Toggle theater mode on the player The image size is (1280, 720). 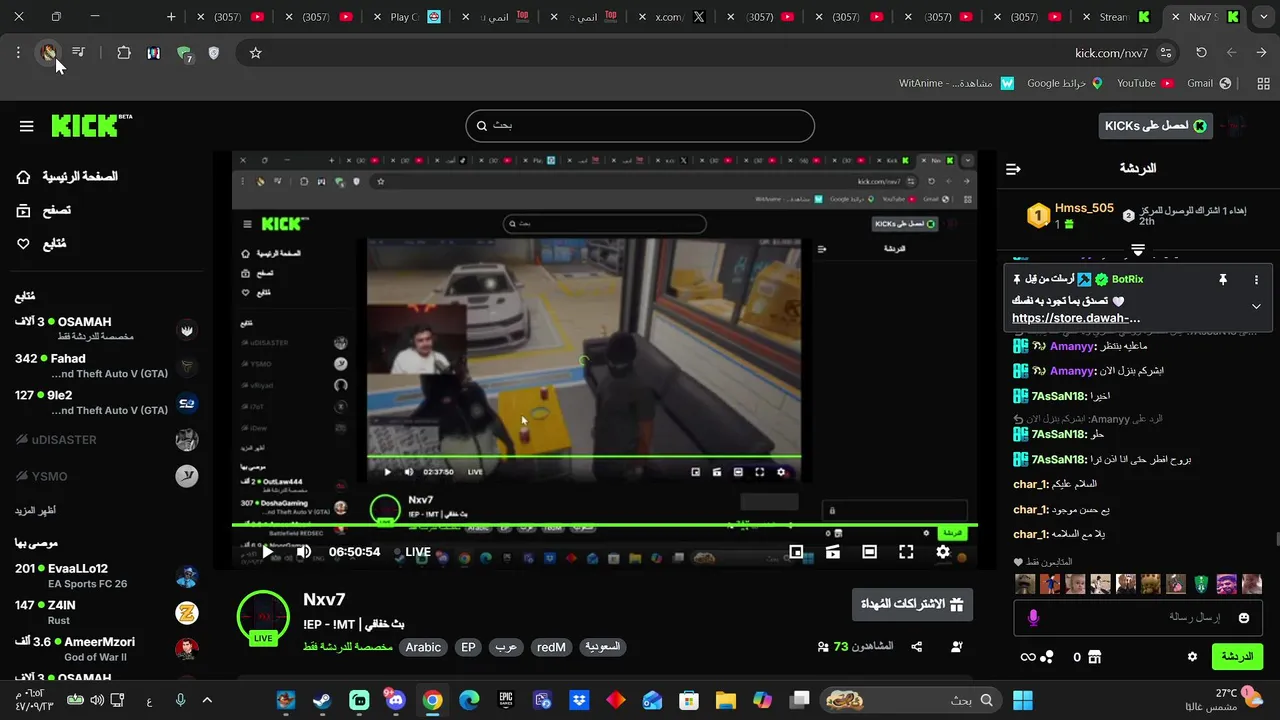coord(869,551)
